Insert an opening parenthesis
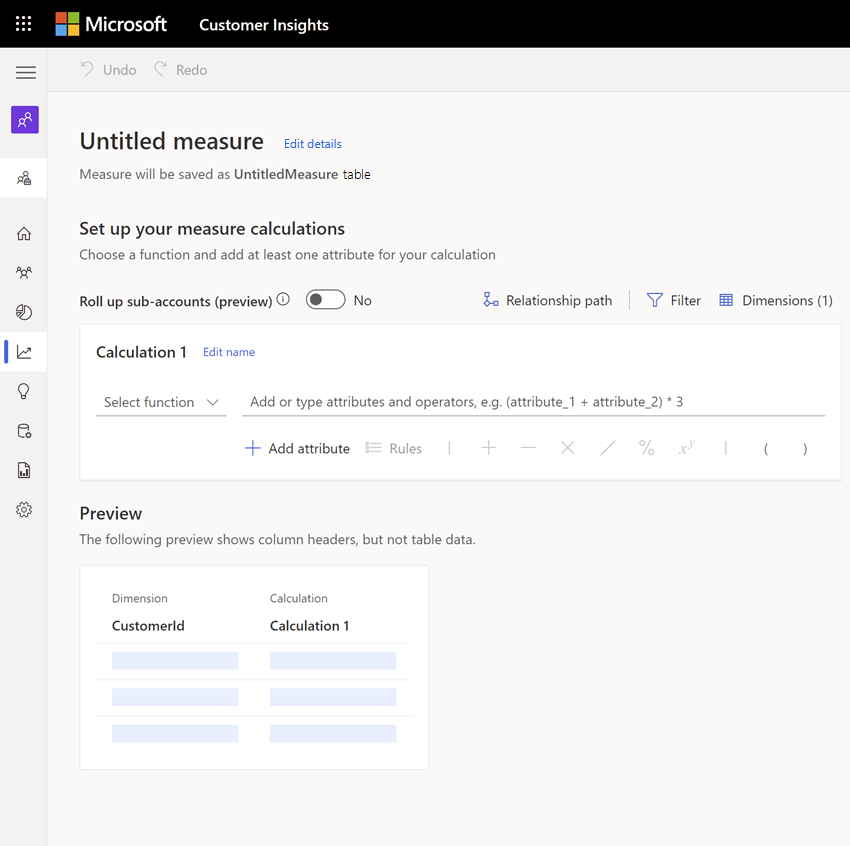850x846 pixels. click(765, 449)
